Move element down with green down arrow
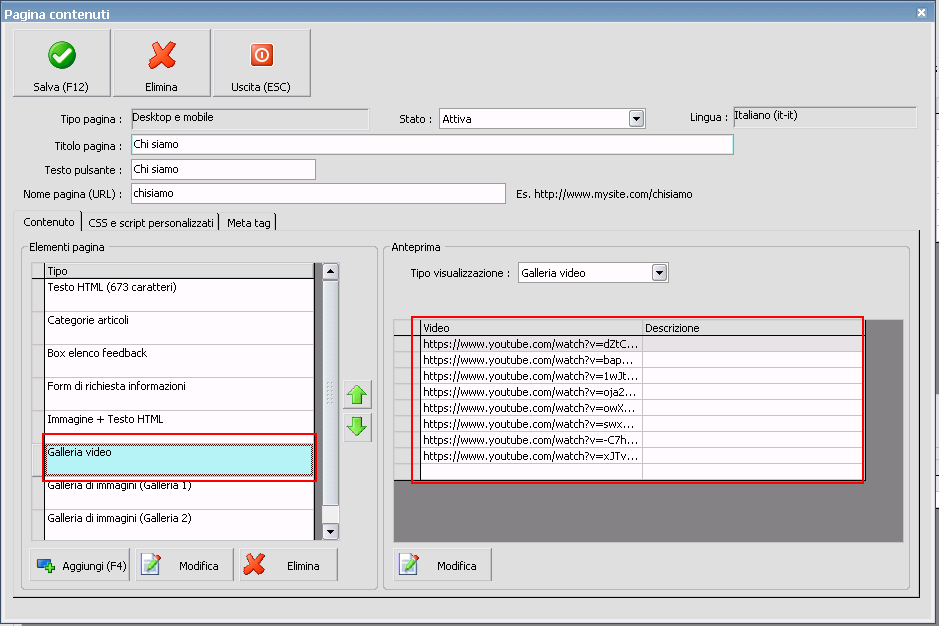 point(357,427)
